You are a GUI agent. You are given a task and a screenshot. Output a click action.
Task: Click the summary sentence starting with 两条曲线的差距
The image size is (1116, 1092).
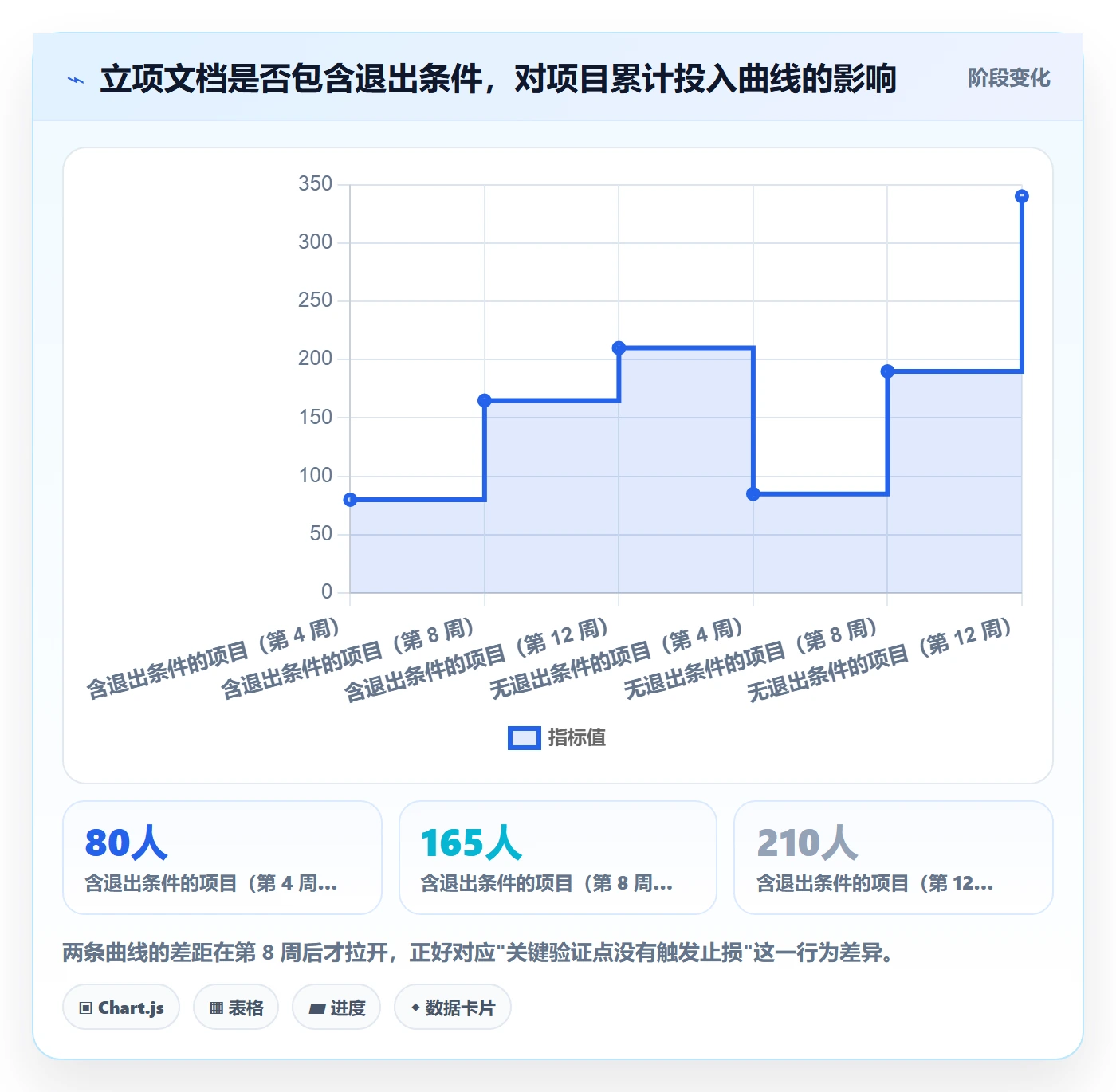478,953
